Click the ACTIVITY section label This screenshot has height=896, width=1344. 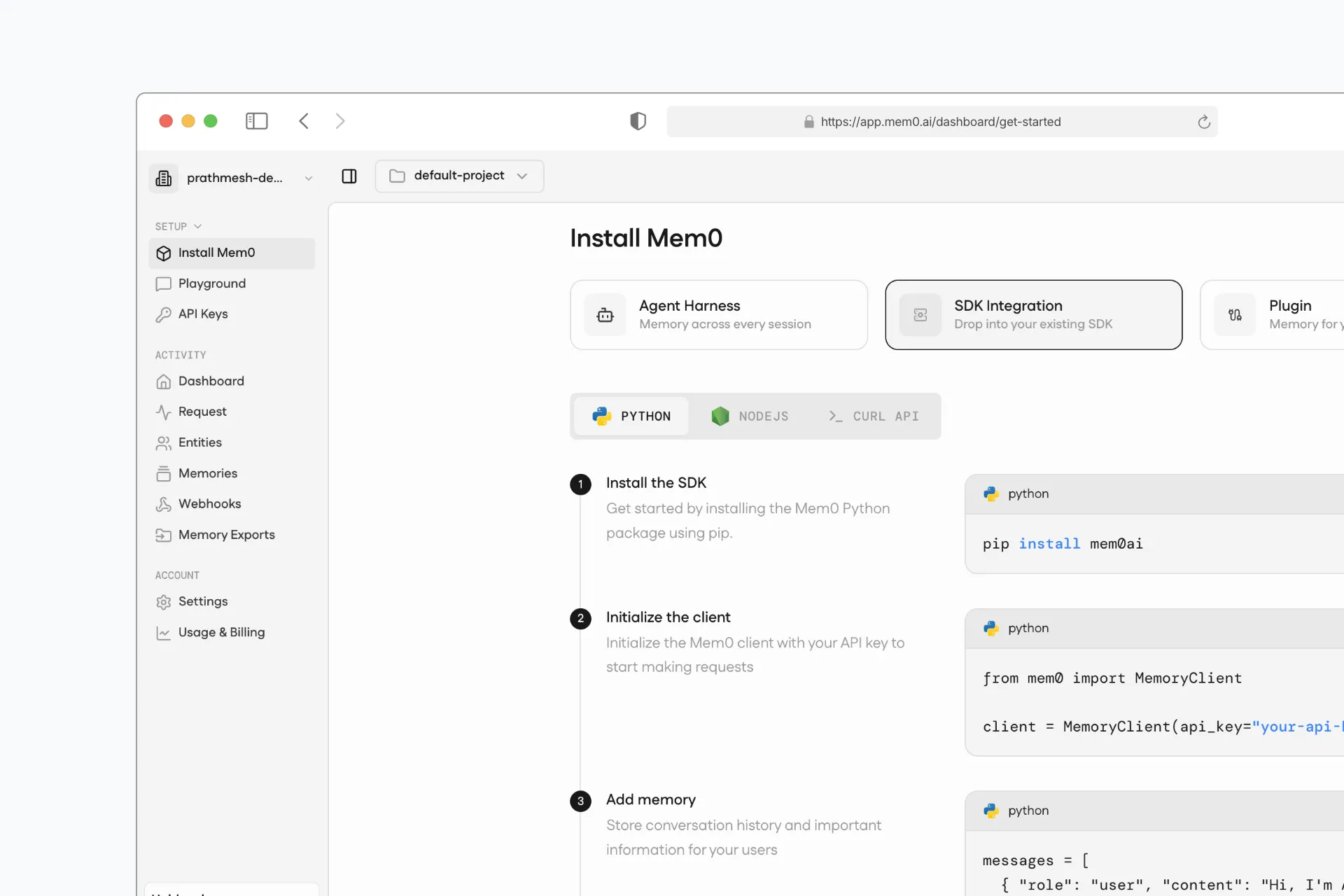click(x=181, y=355)
